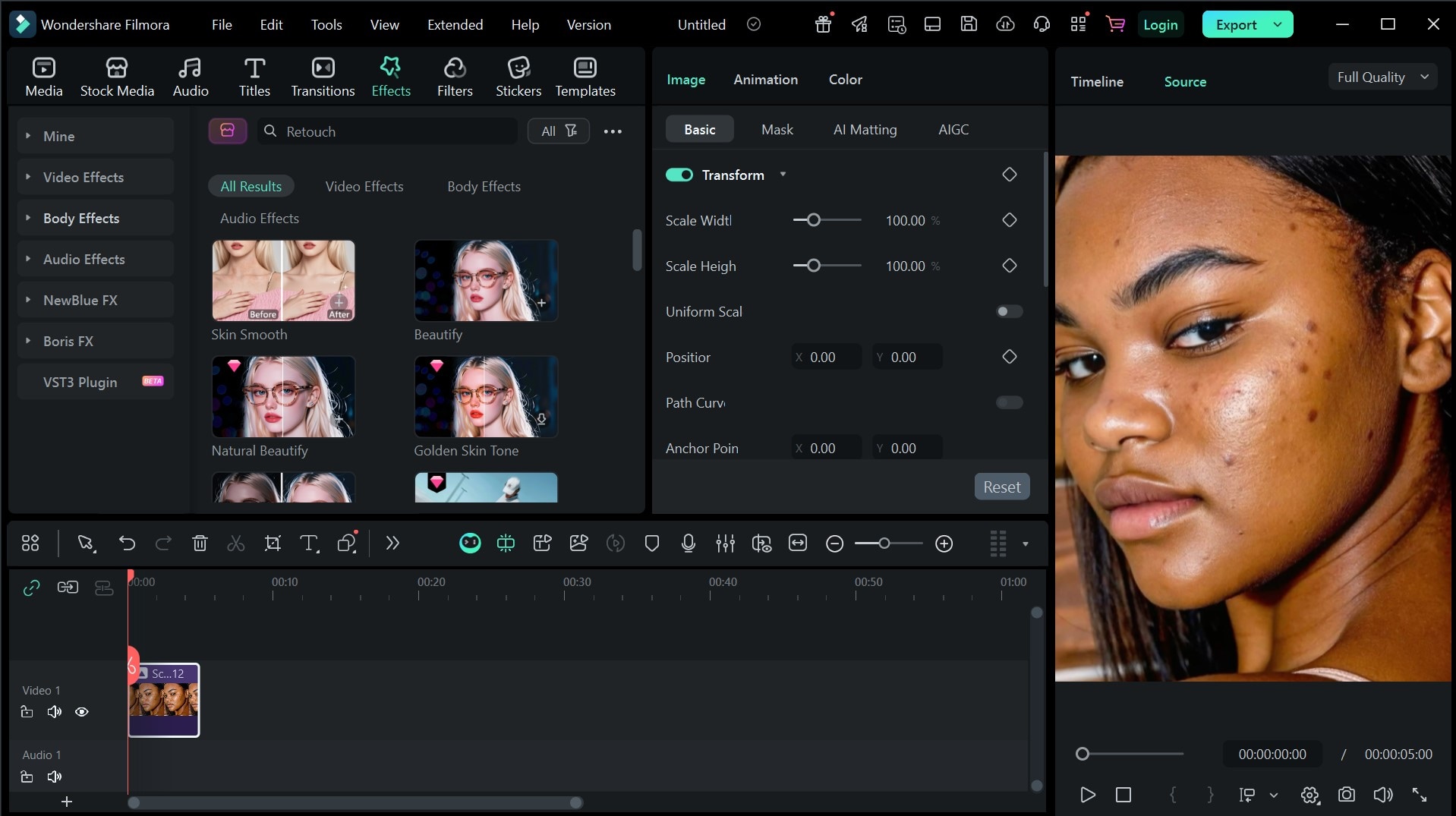The image size is (1456, 816).
Task: Hide the Video 1 track
Action: coord(80,712)
